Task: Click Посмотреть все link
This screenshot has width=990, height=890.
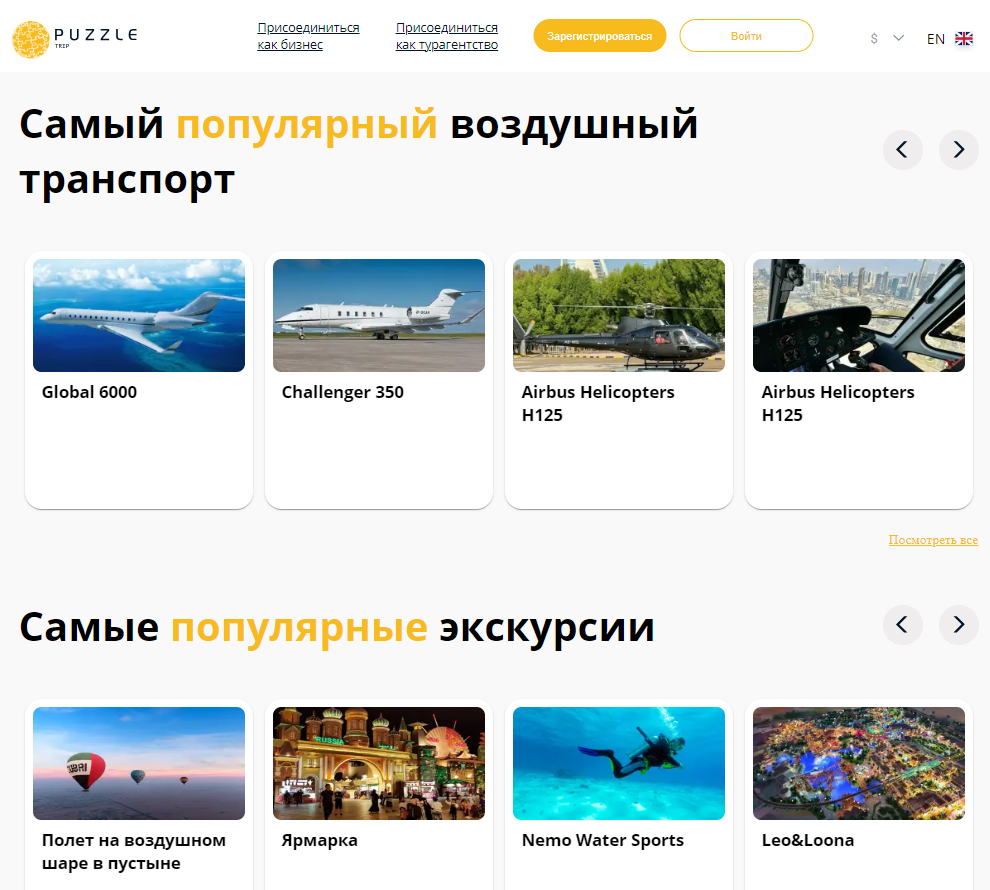Action: tap(933, 540)
